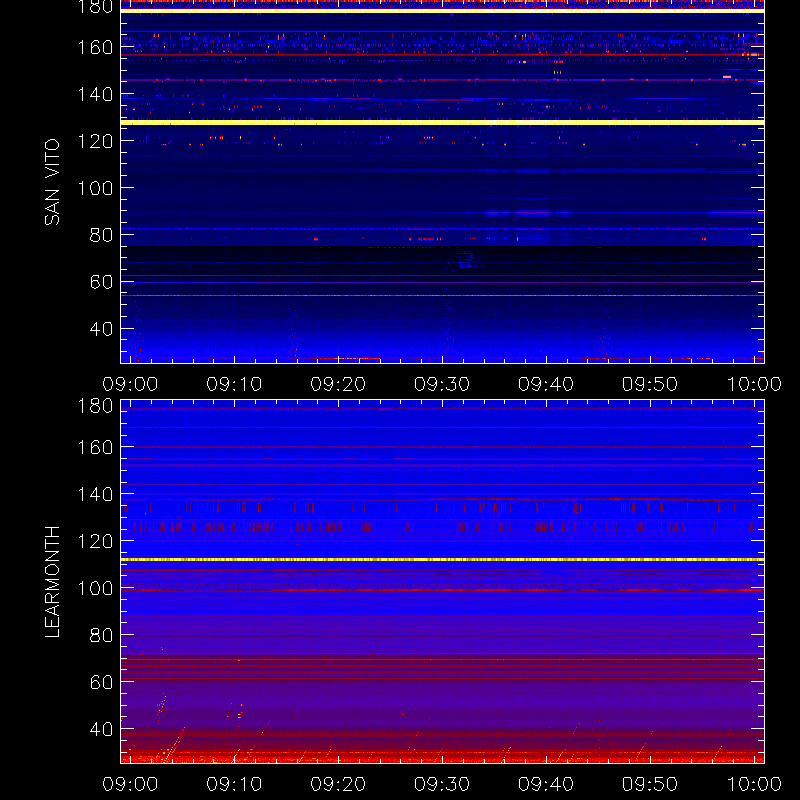Click the 100 frequency label on San Vito axis
800x800 pixels.
pos(95,188)
